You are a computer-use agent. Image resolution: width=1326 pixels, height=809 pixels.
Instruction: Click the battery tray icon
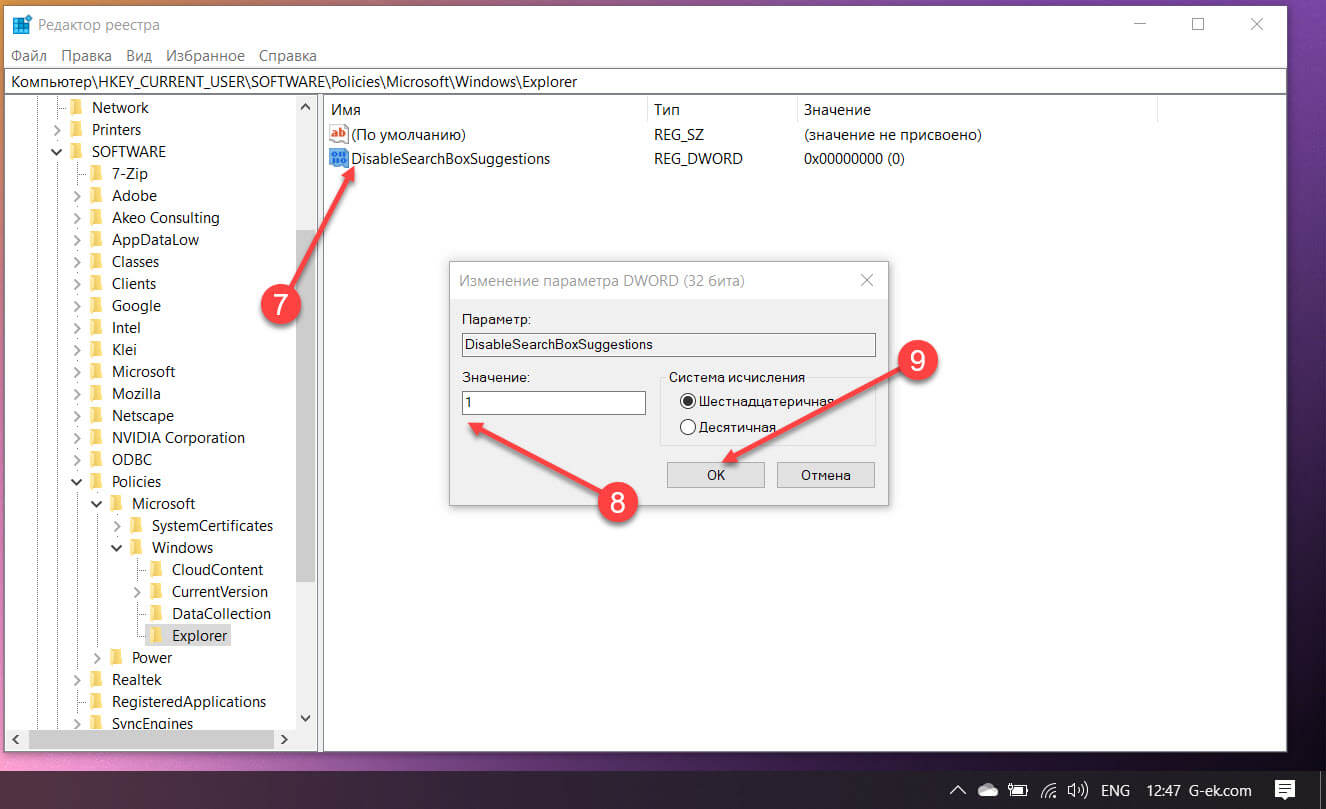coord(1019,790)
